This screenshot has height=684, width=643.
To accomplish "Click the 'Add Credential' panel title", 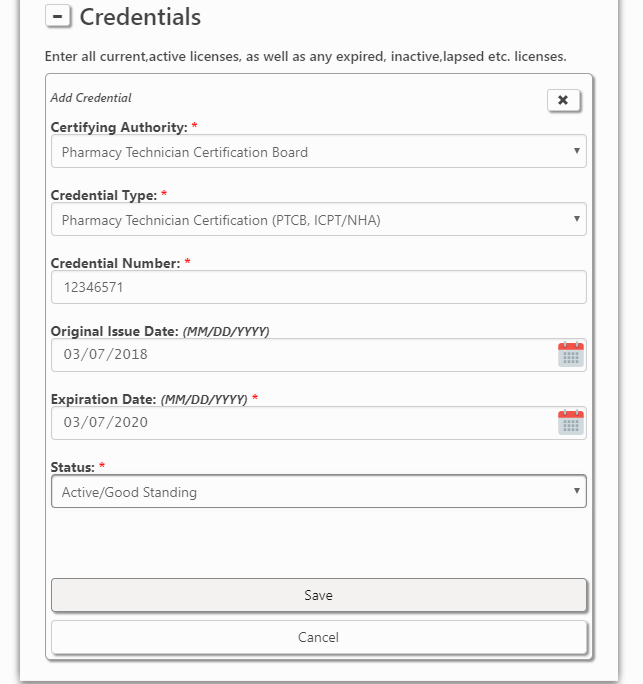I will tap(91, 98).
